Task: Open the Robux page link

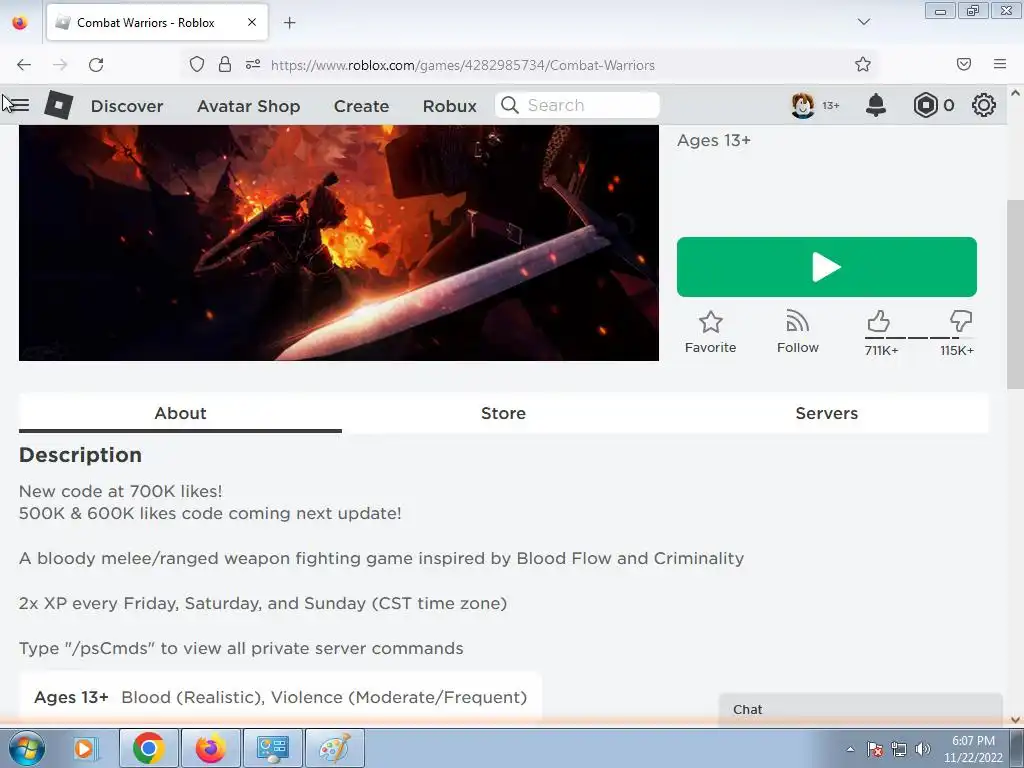Action: coord(449,106)
